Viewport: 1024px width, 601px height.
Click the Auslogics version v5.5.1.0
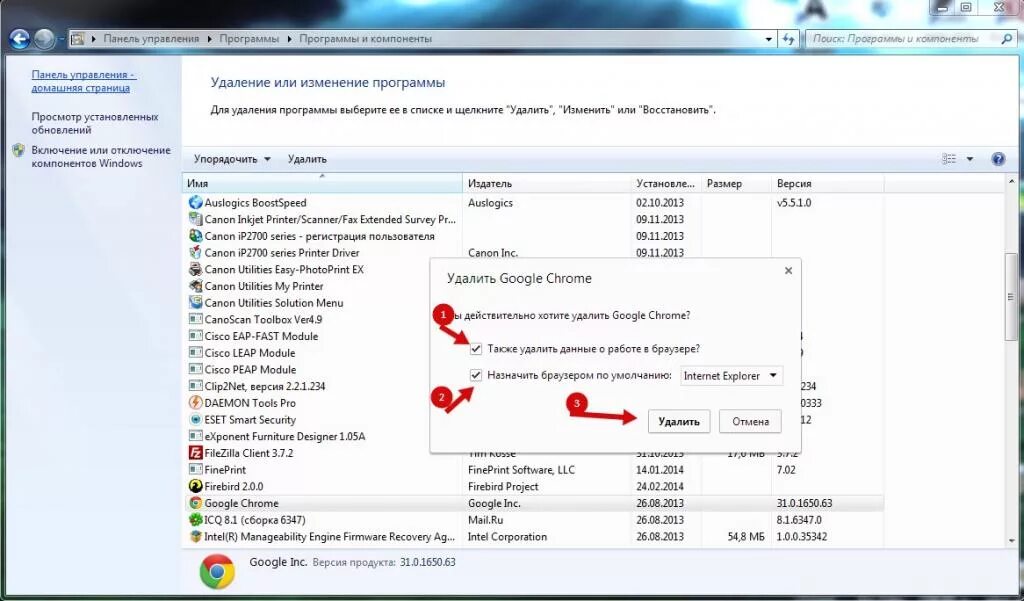coord(794,203)
